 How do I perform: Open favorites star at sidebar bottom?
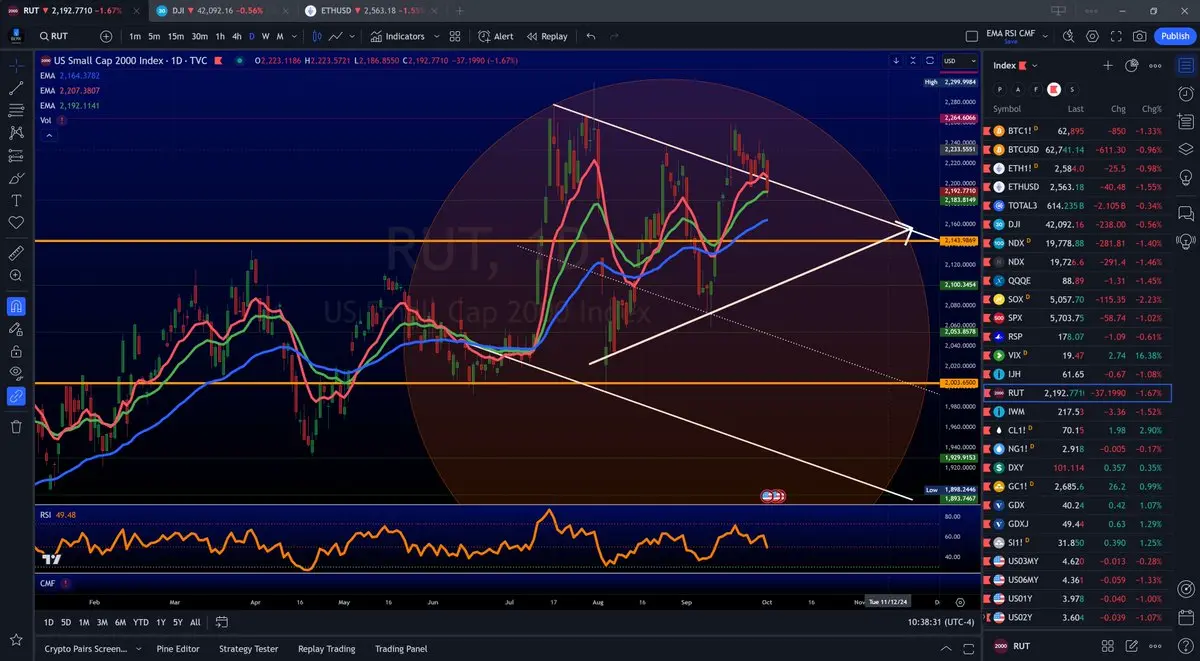16,640
